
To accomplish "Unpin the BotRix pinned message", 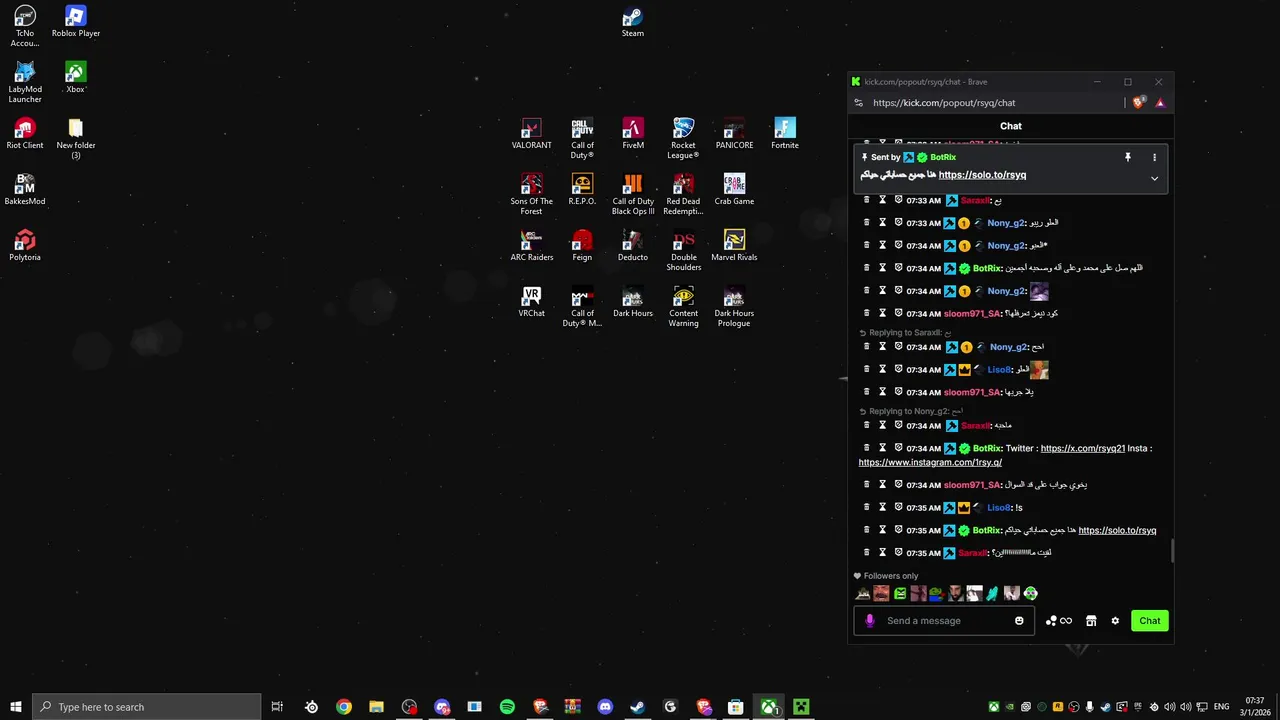I will click(1128, 157).
